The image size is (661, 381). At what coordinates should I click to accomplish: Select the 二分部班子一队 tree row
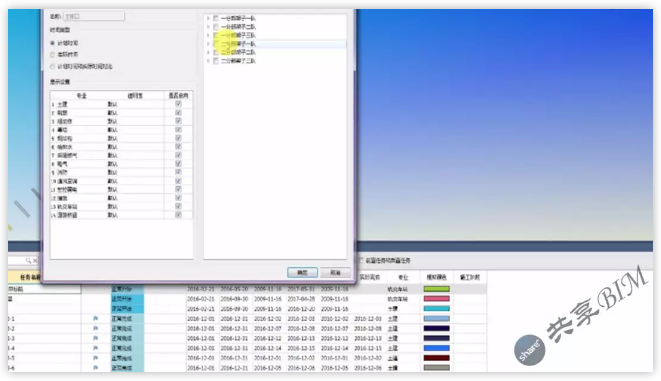click(x=276, y=44)
